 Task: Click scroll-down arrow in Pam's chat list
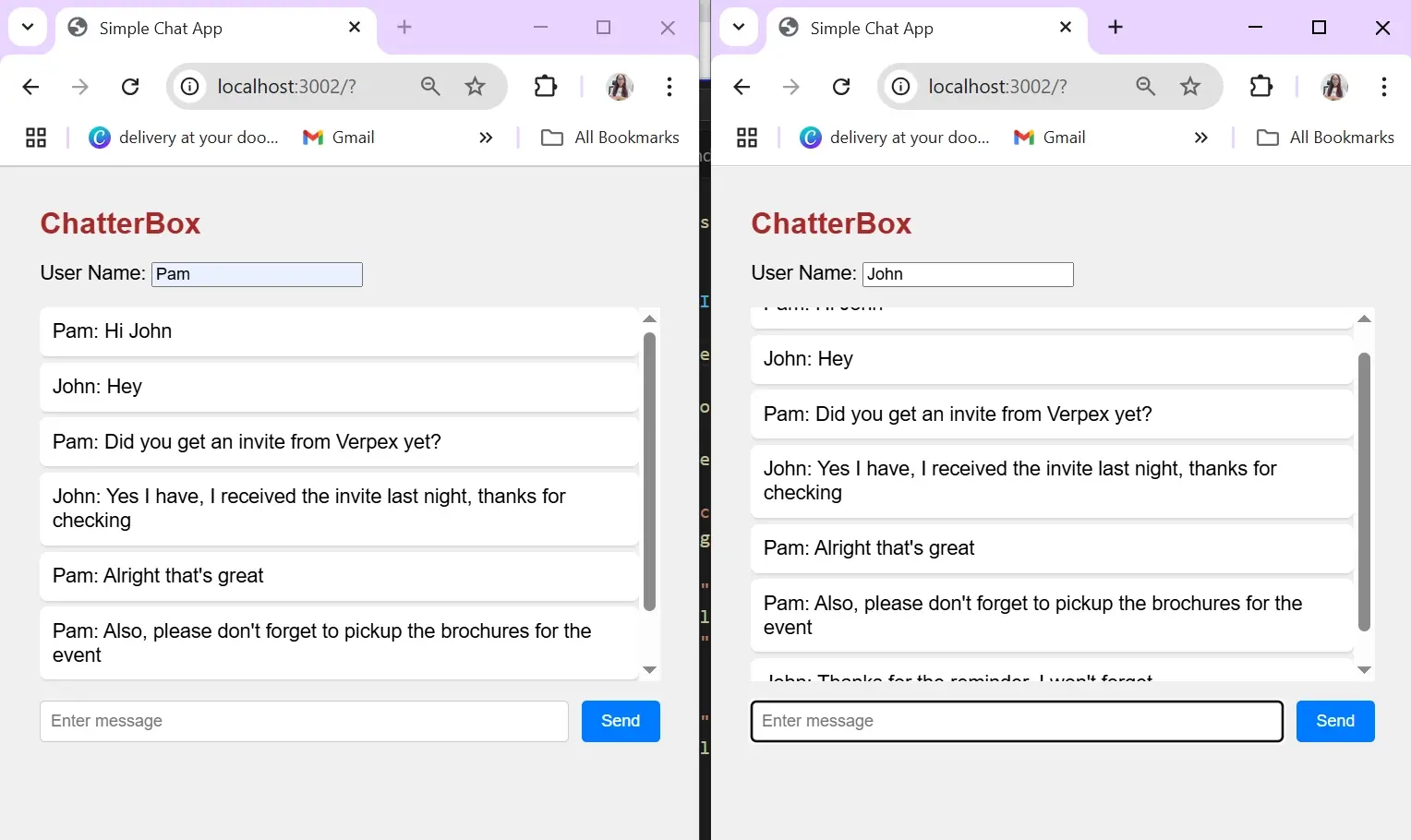point(649,670)
